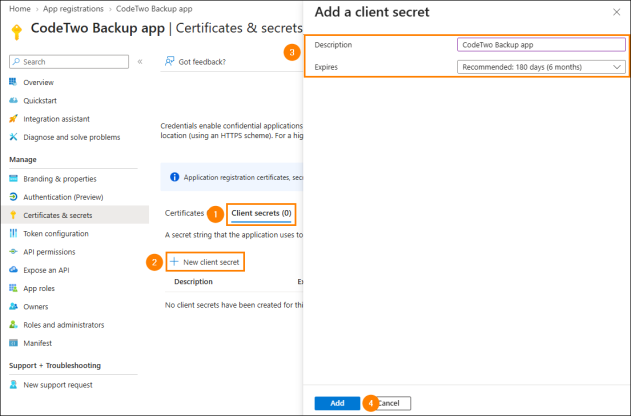Click the Overview grid icon
Image resolution: width=631 pixels, height=416 pixels.
13,82
